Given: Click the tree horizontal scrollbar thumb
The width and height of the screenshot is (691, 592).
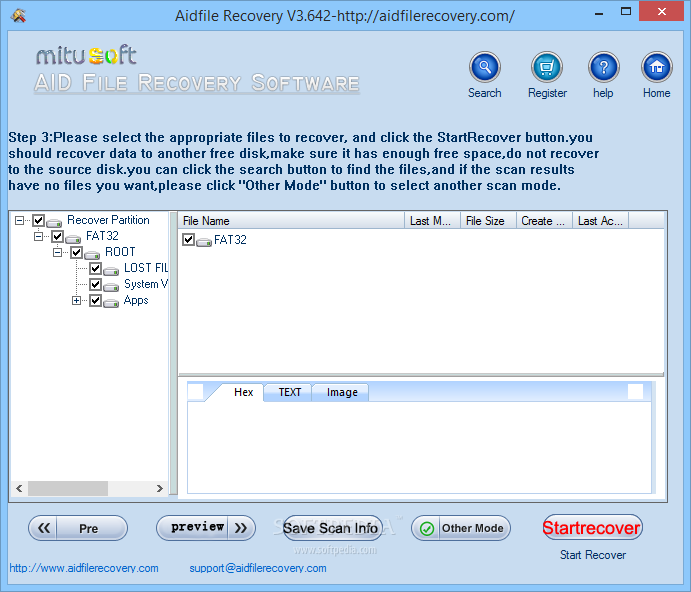Looking at the screenshot, I should tap(68, 488).
